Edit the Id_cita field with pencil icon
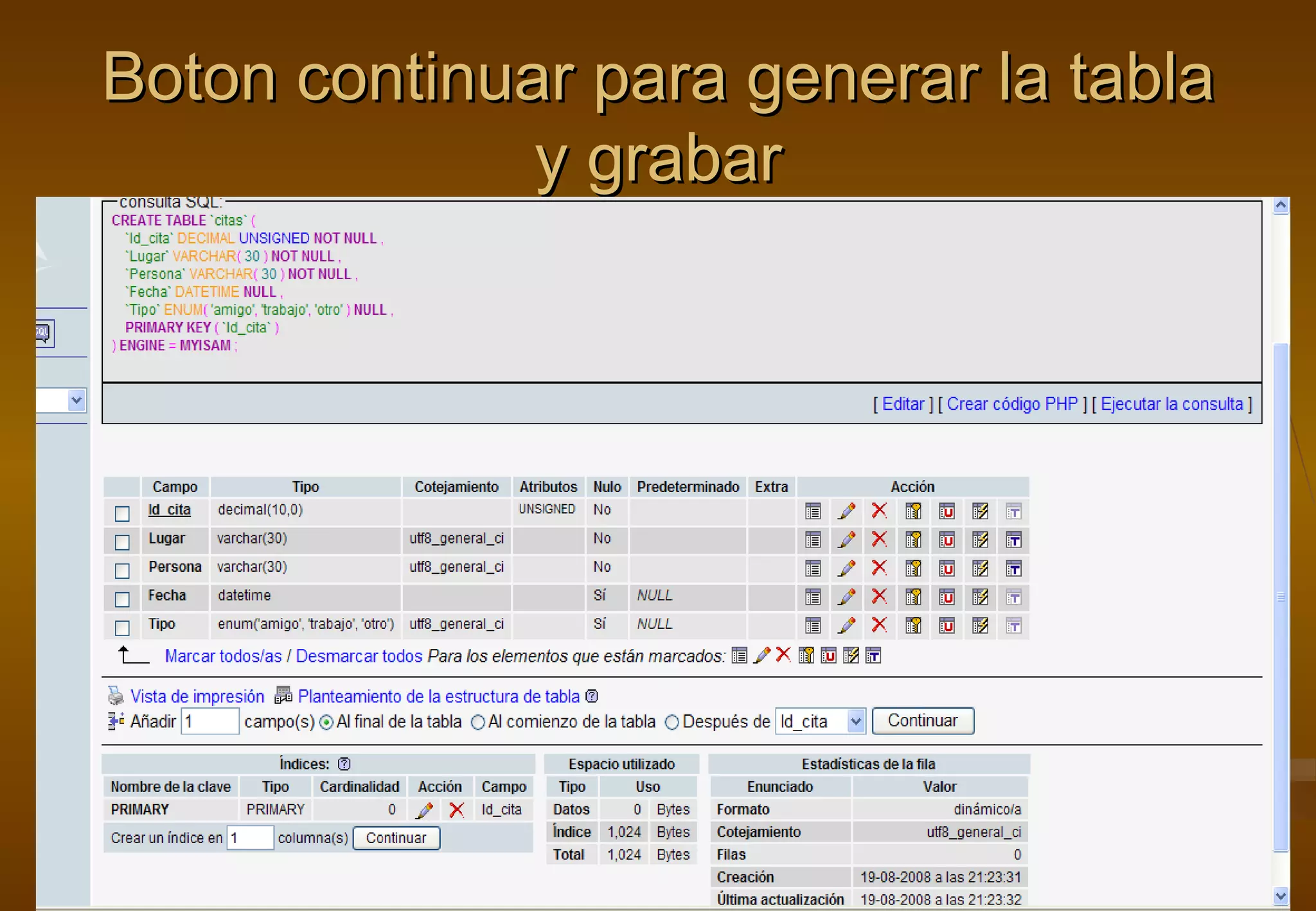 [x=846, y=511]
